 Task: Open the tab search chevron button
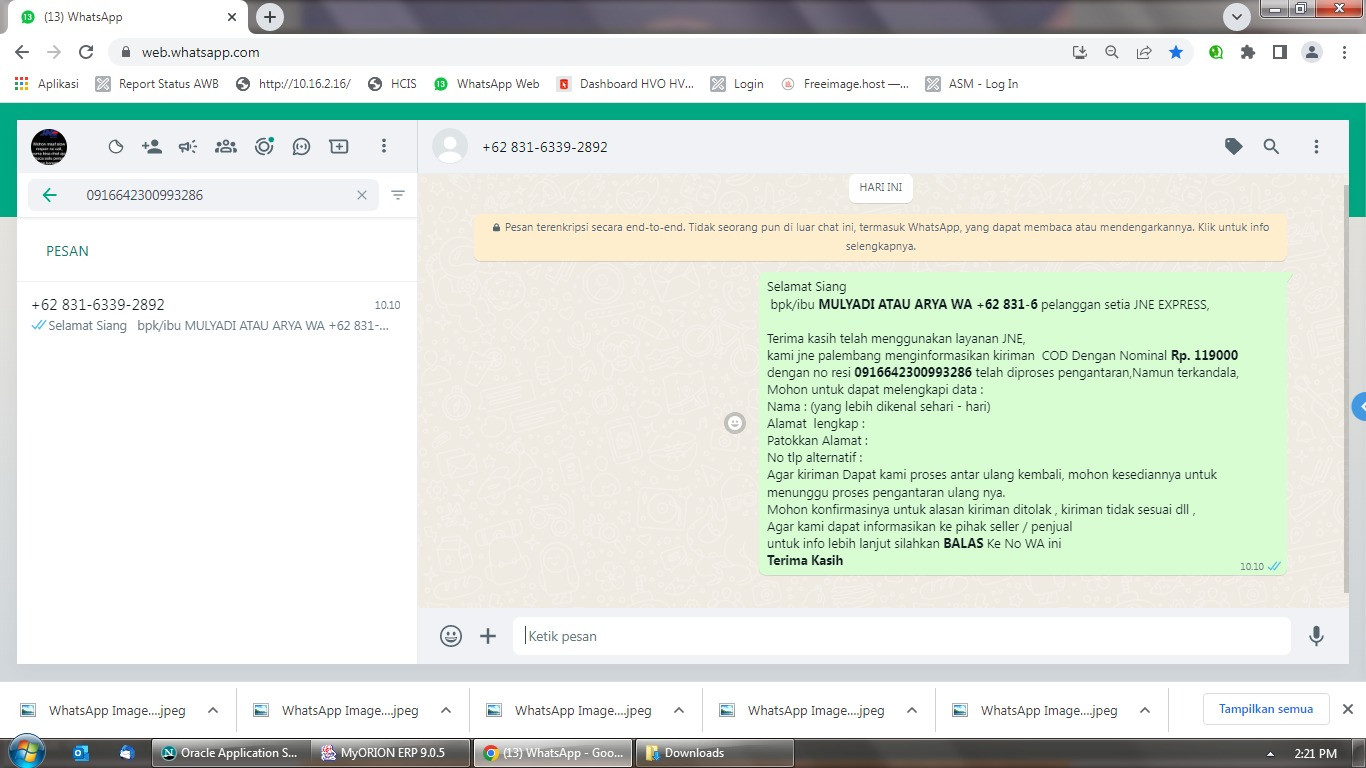(x=1237, y=16)
